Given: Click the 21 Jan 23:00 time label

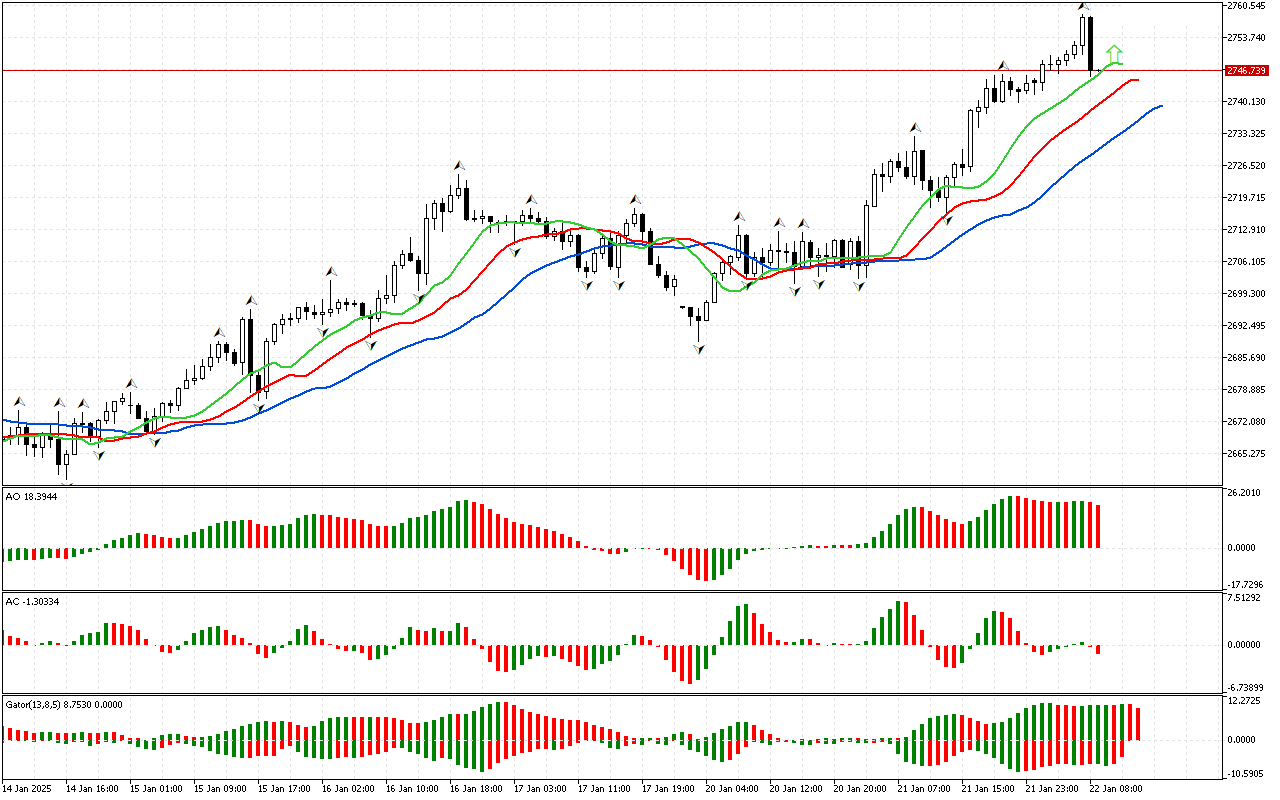Looking at the screenshot, I should point(1052,789).
